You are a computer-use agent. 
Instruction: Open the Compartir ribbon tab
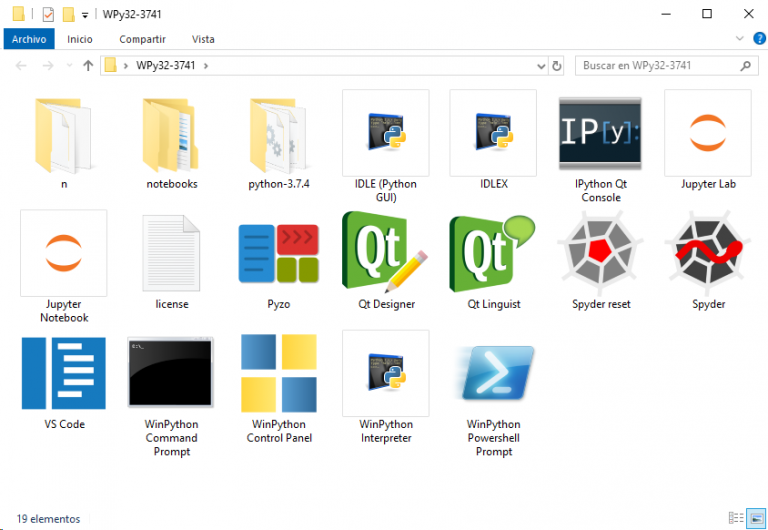(143, 39)
